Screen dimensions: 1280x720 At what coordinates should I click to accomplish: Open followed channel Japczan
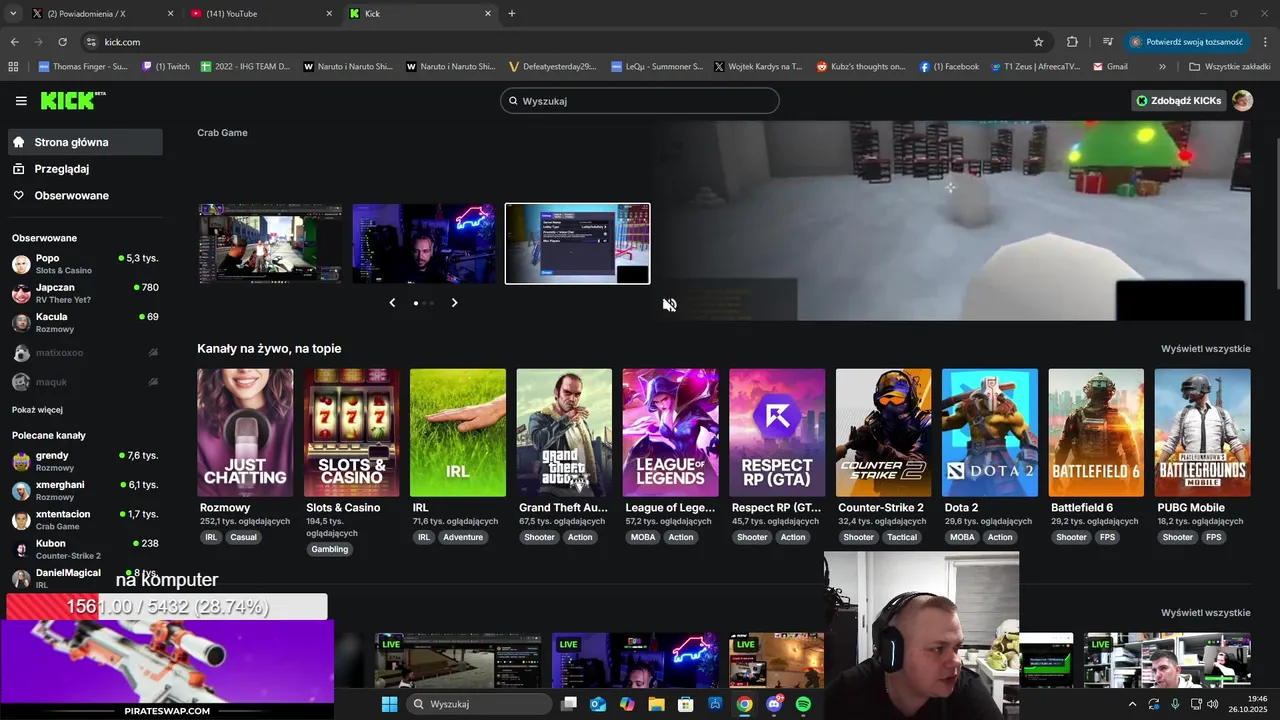pos(85,293)
